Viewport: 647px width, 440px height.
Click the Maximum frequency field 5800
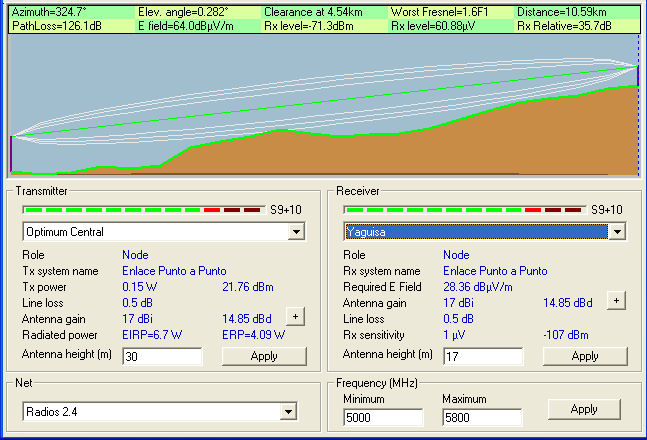tap(482, 418)
